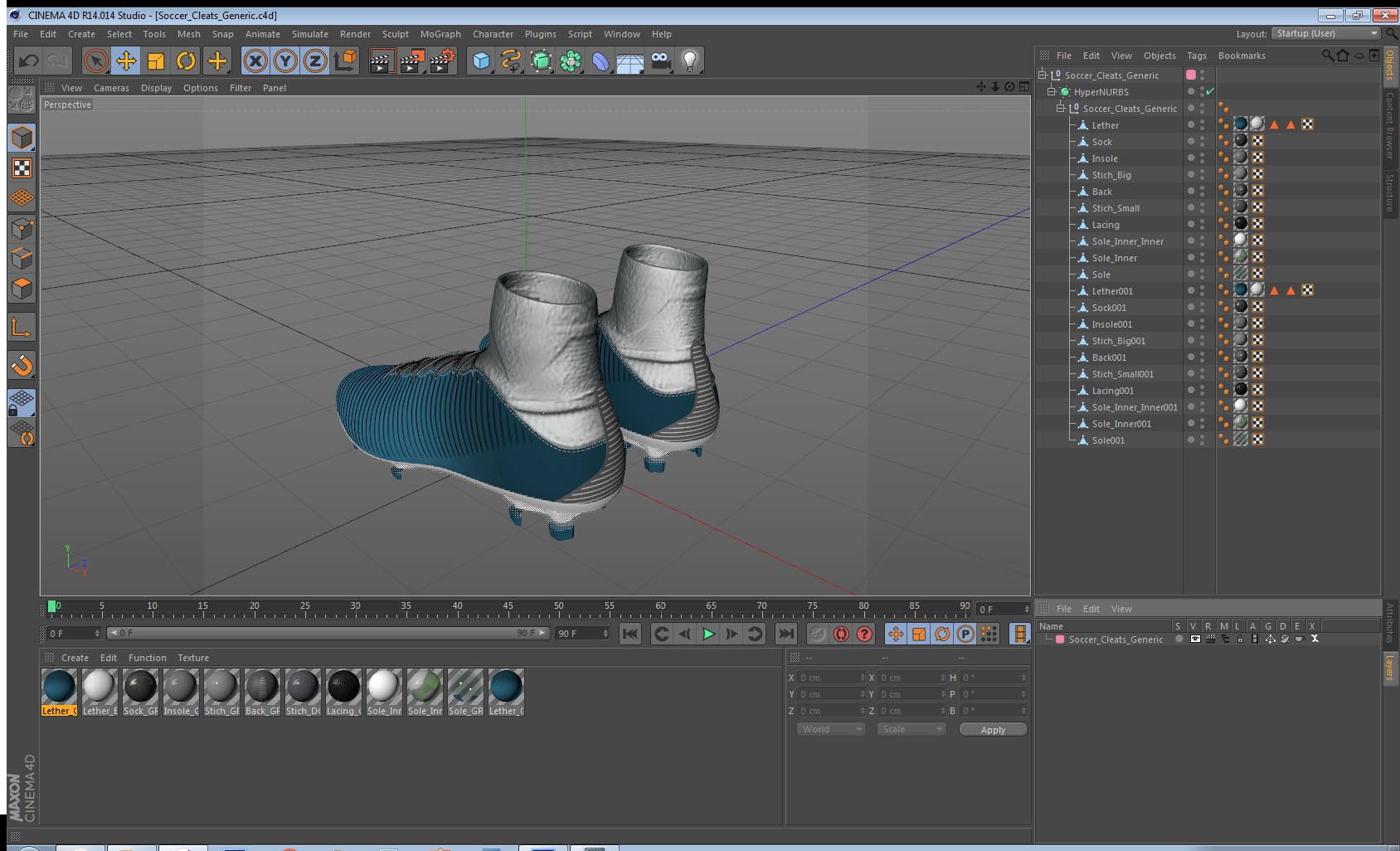The height and width of the screenshot is (851, 1400).
Task: Enable Polygons mode in left toolbar
Action: pyautogui.click(x=22, y=289)
